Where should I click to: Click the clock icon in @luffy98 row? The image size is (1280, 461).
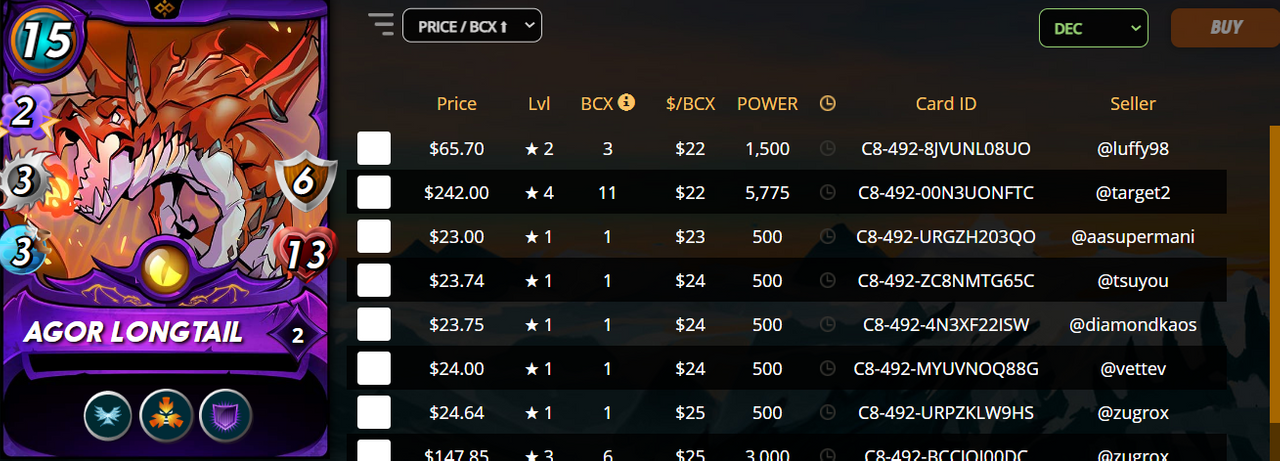(827, 148)
